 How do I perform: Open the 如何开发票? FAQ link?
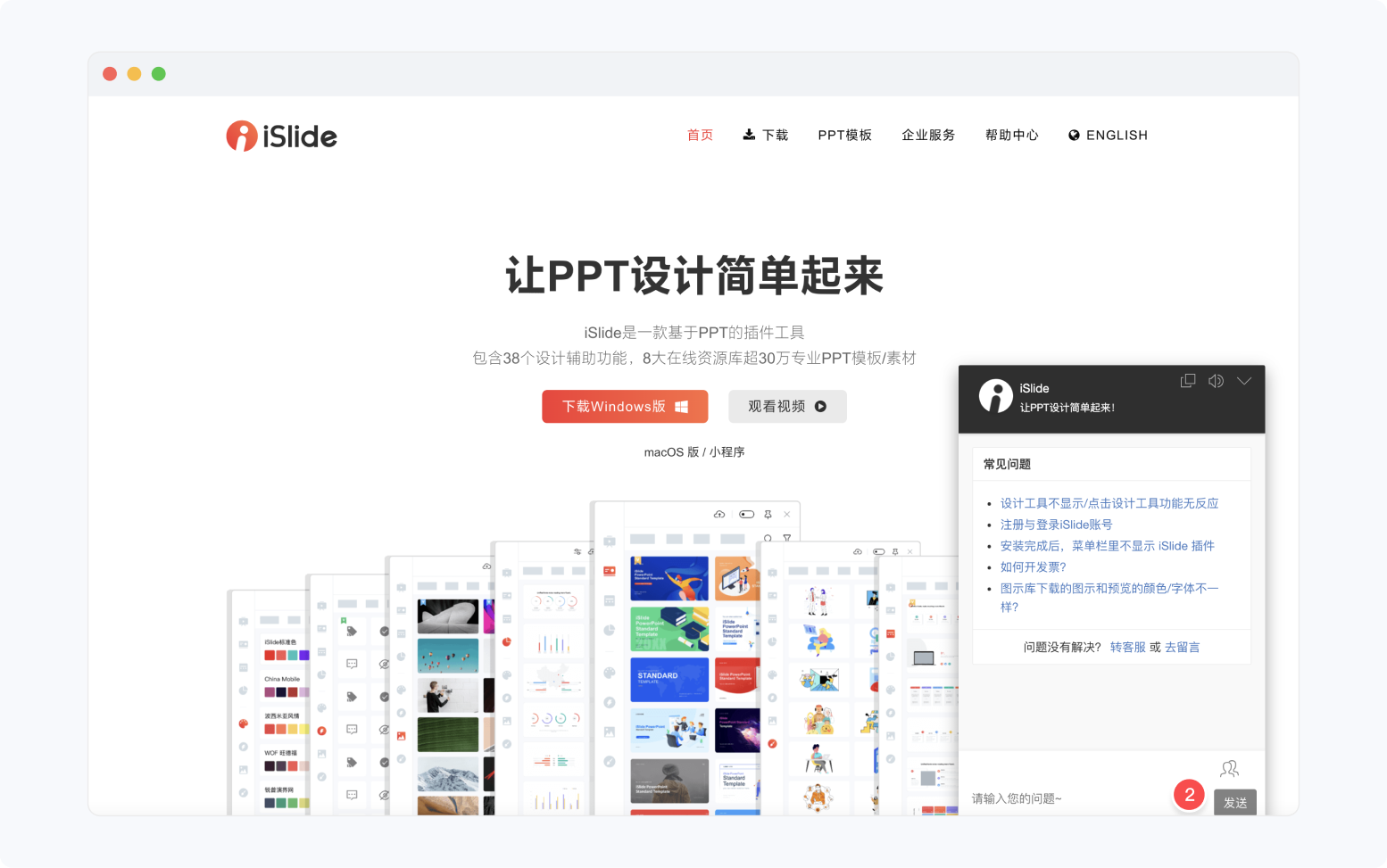point(1033,567)
